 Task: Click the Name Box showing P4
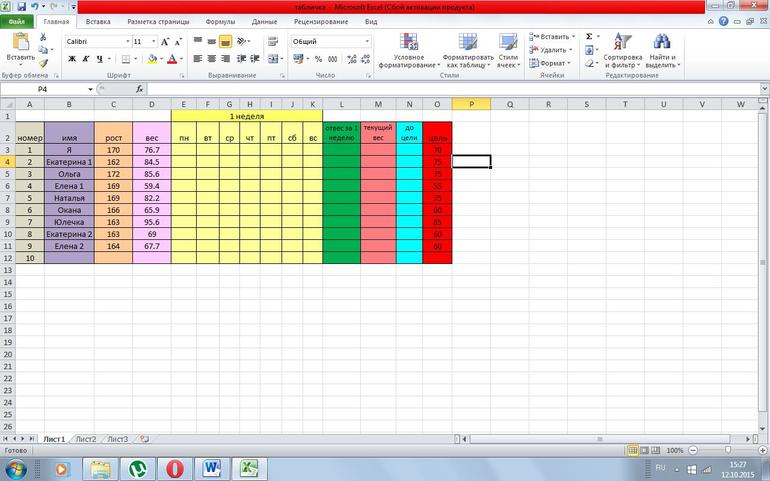45,89
